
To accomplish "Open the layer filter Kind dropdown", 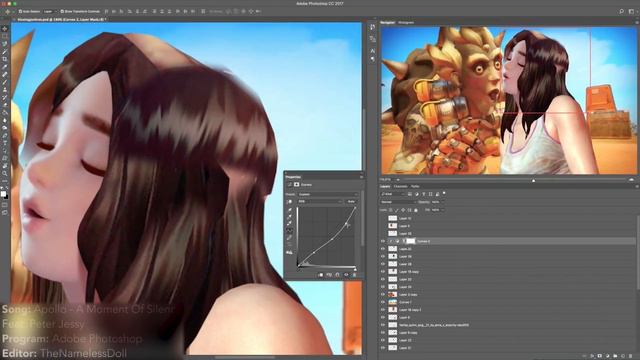I will [393, 194].
